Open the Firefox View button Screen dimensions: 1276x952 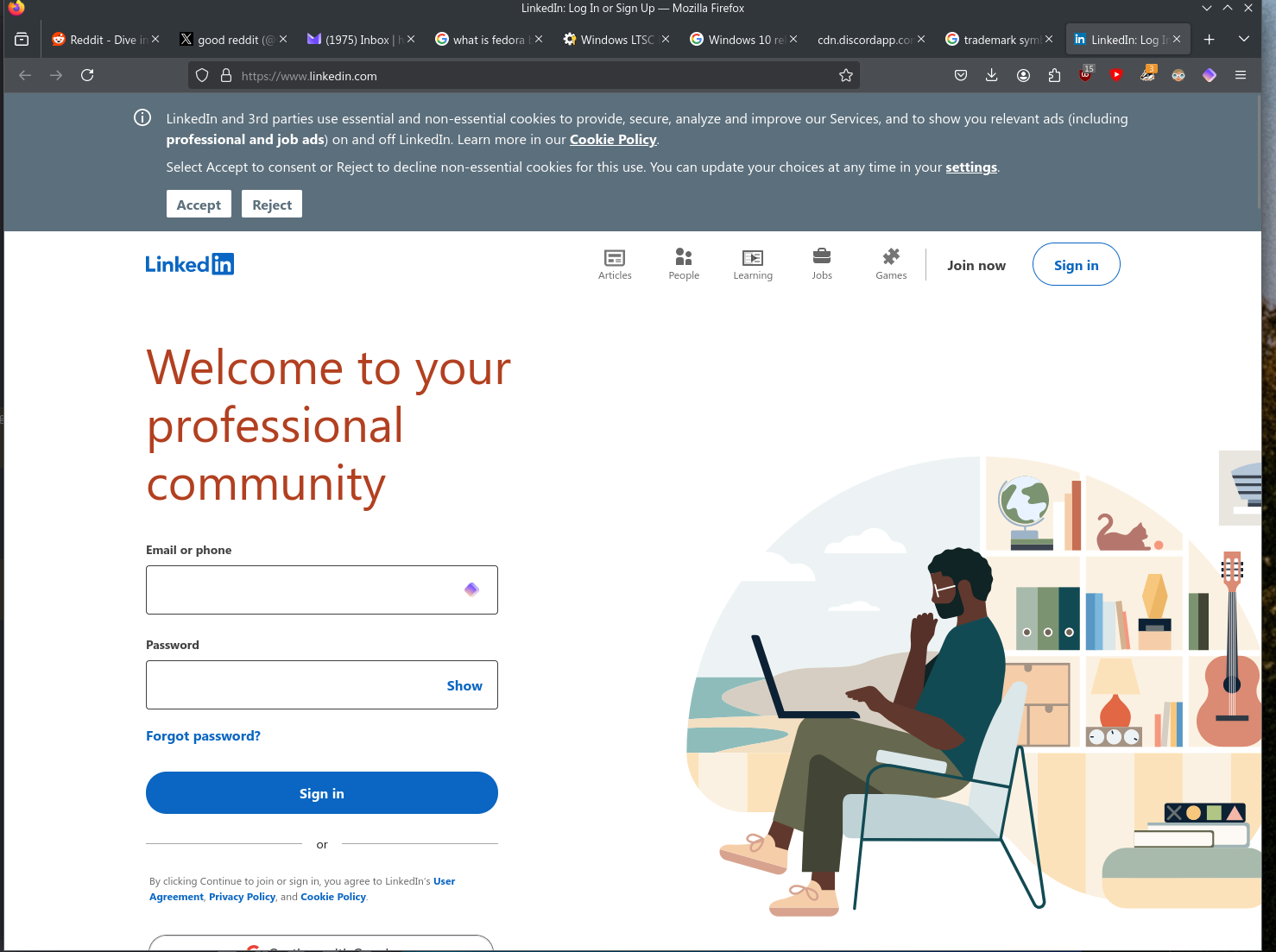click(x=22, y=40)
